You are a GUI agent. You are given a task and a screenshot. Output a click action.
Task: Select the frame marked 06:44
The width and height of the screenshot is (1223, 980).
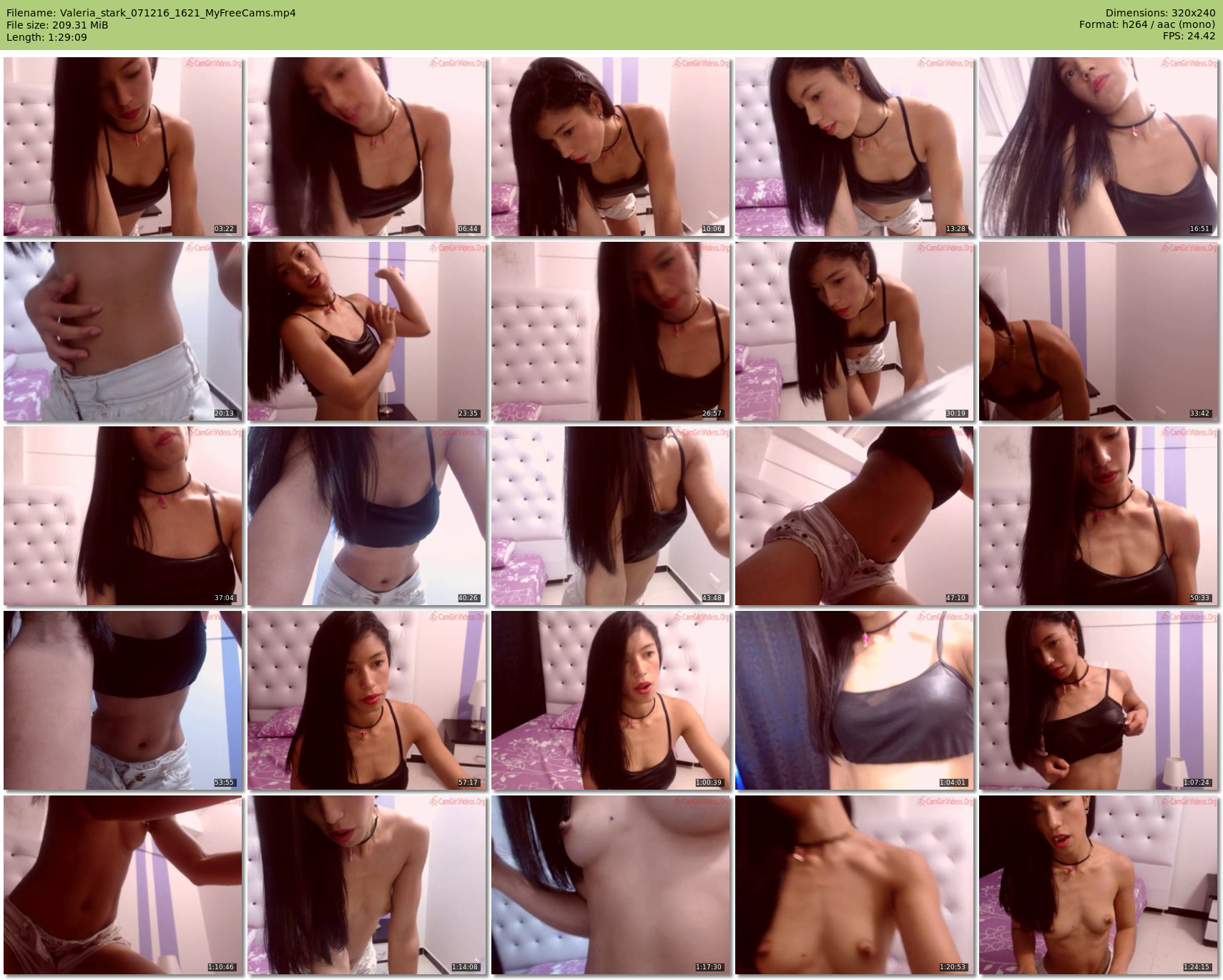(x=367, y=147)
